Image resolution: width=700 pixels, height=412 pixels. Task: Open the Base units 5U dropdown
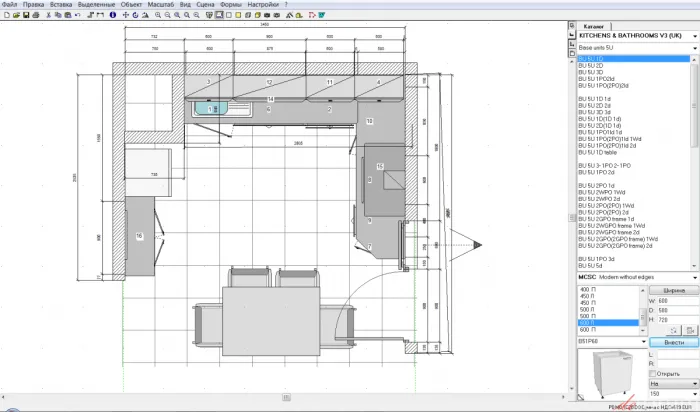tap(694, 48)
